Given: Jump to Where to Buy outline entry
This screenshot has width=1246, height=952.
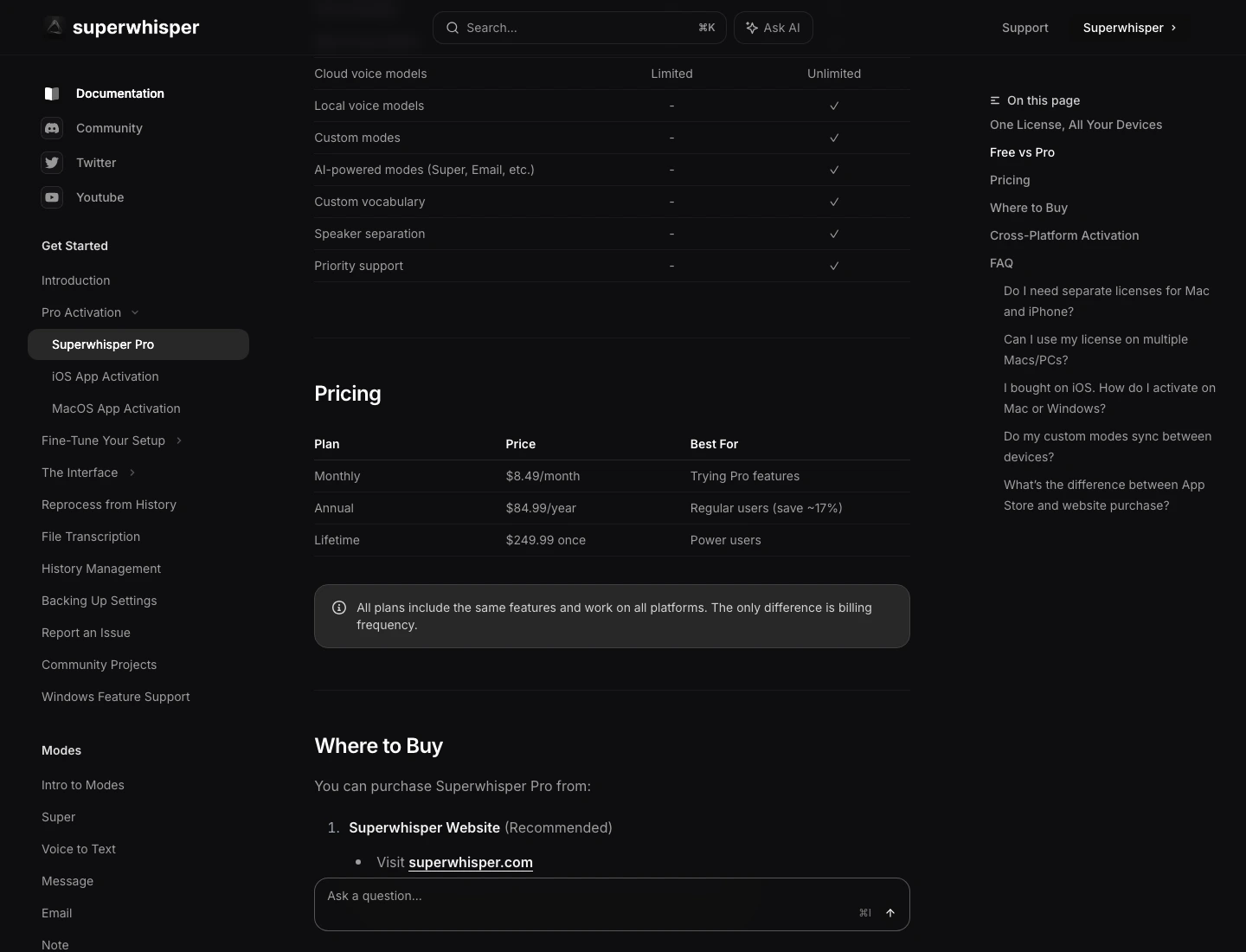Looking at the screenshot, I should point(1029,208).
